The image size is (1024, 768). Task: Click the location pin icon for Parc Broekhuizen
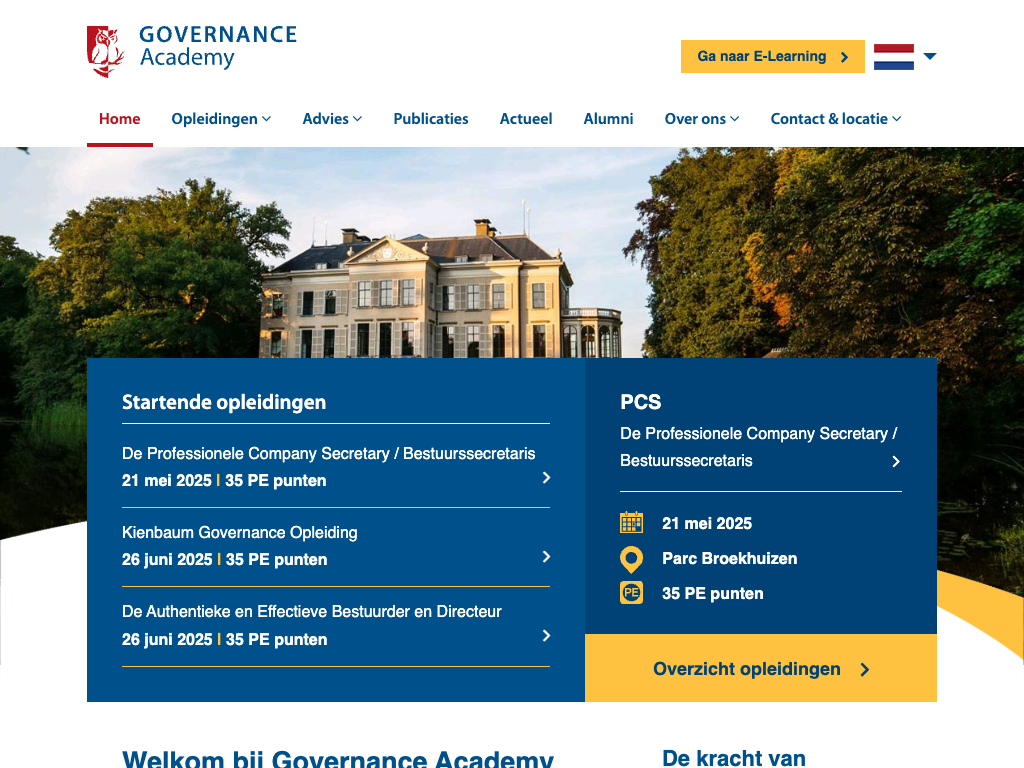[x=631, y=559]
